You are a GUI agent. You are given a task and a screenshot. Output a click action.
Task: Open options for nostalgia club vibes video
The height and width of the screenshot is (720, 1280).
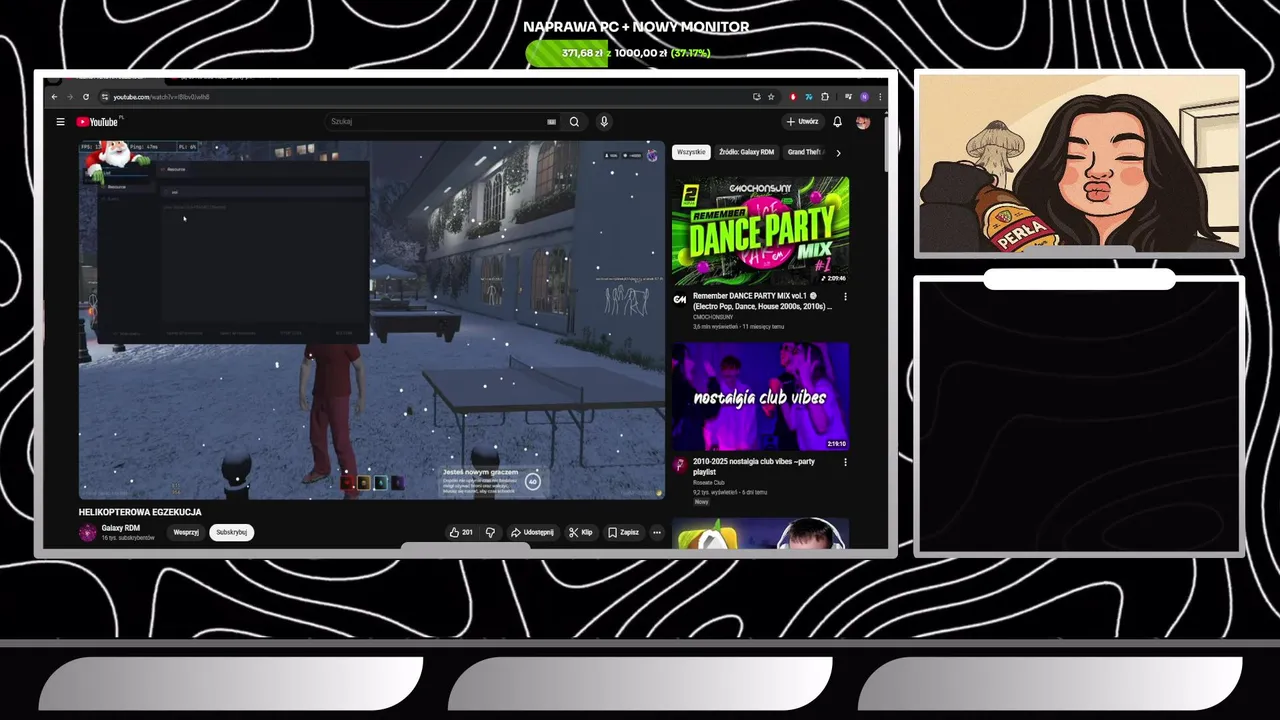click(x=845, y=463)
